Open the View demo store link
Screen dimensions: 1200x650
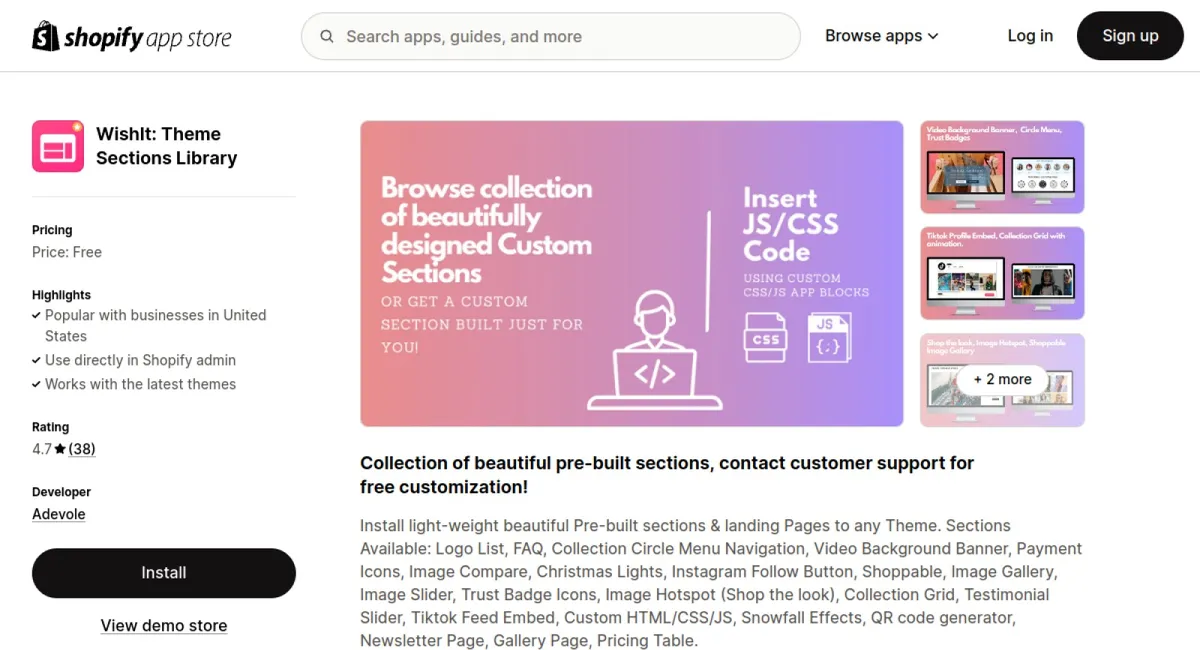pos(163,625)
